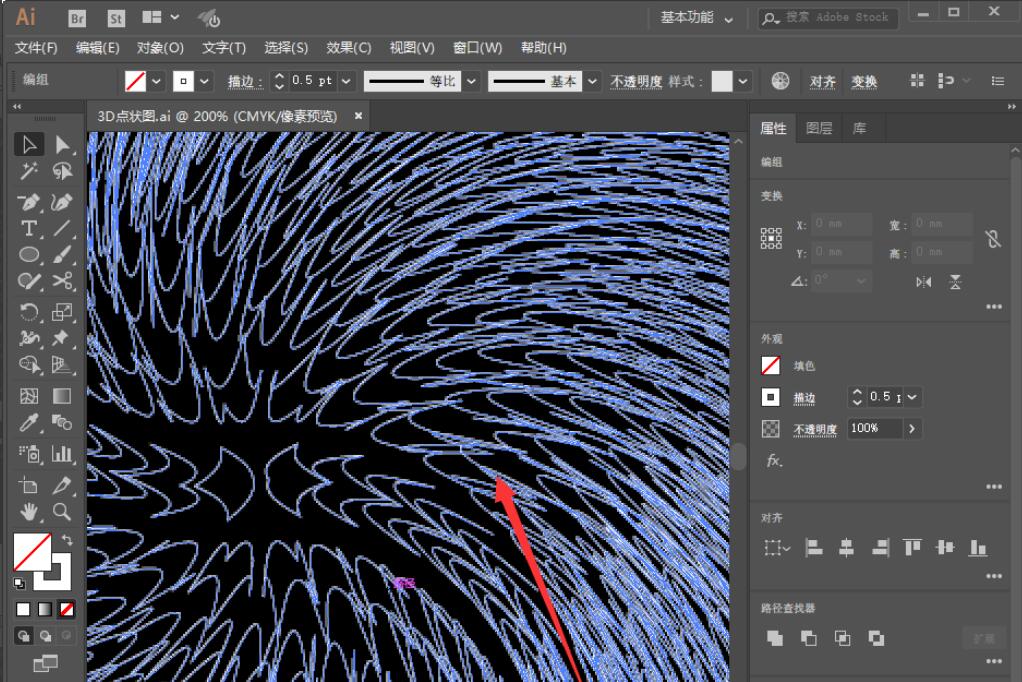
Task: Click 变换 button in control bar
Action: point(864,82)
